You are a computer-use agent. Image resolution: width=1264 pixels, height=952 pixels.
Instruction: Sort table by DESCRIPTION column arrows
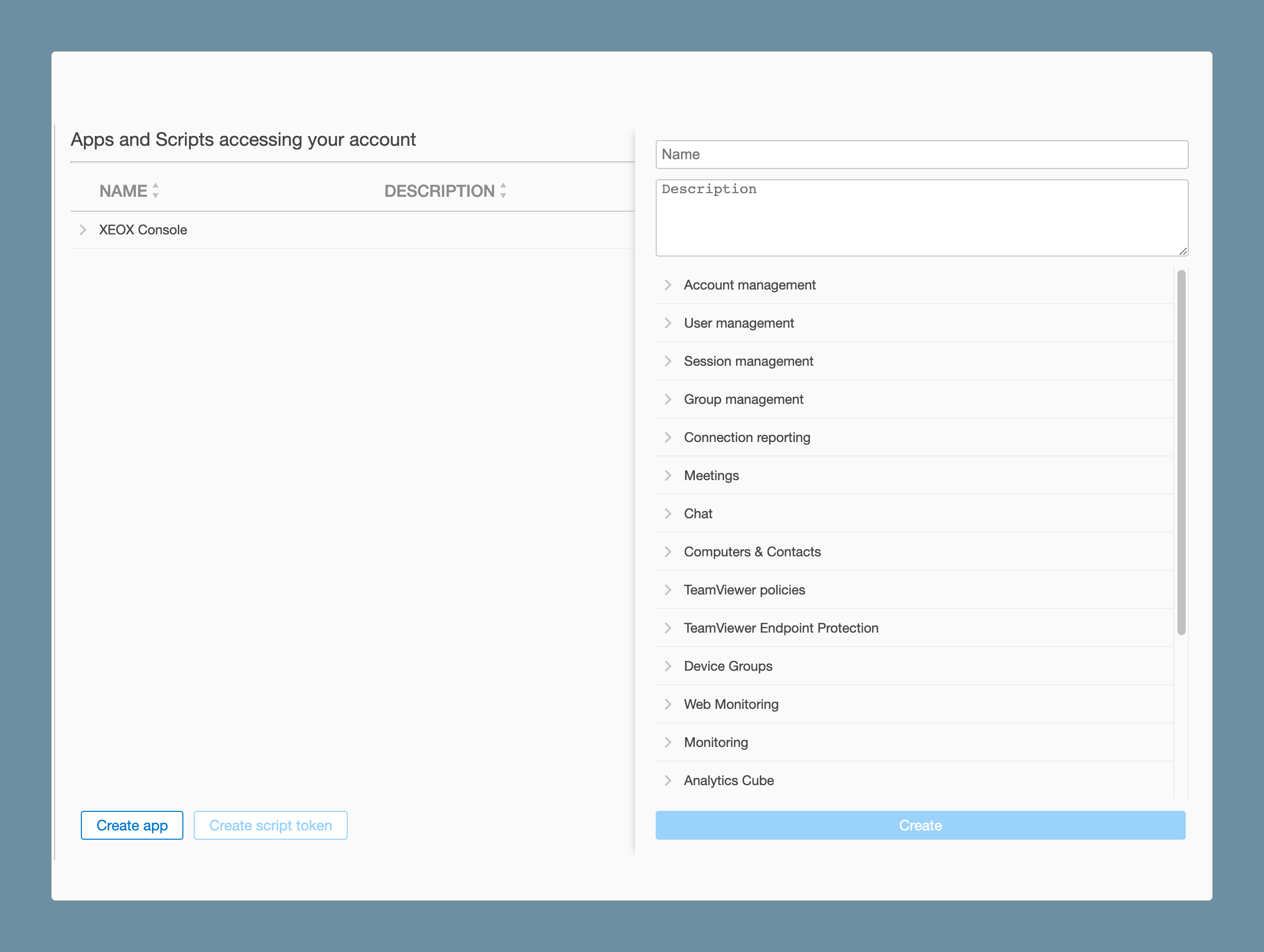pos(503,190)
